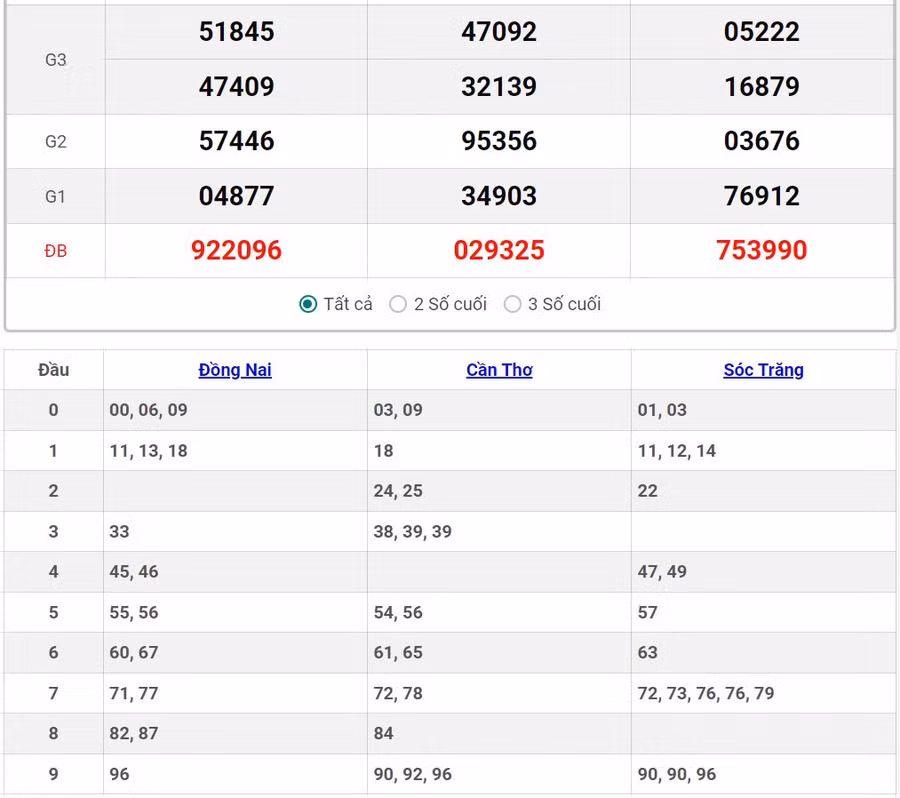Follow the Sóc Trăng province link
The image size is (900, 798).
tap(763, 370)
